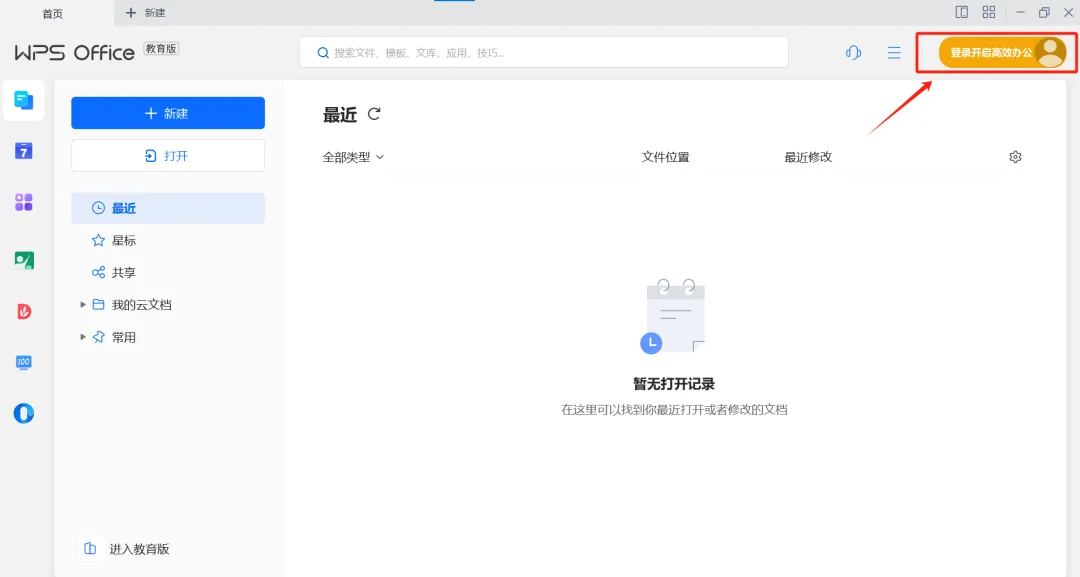Click the 打开 button
Image resolution: width=1080 pixels, height=577 pixels.
click(x=168, y=156)
